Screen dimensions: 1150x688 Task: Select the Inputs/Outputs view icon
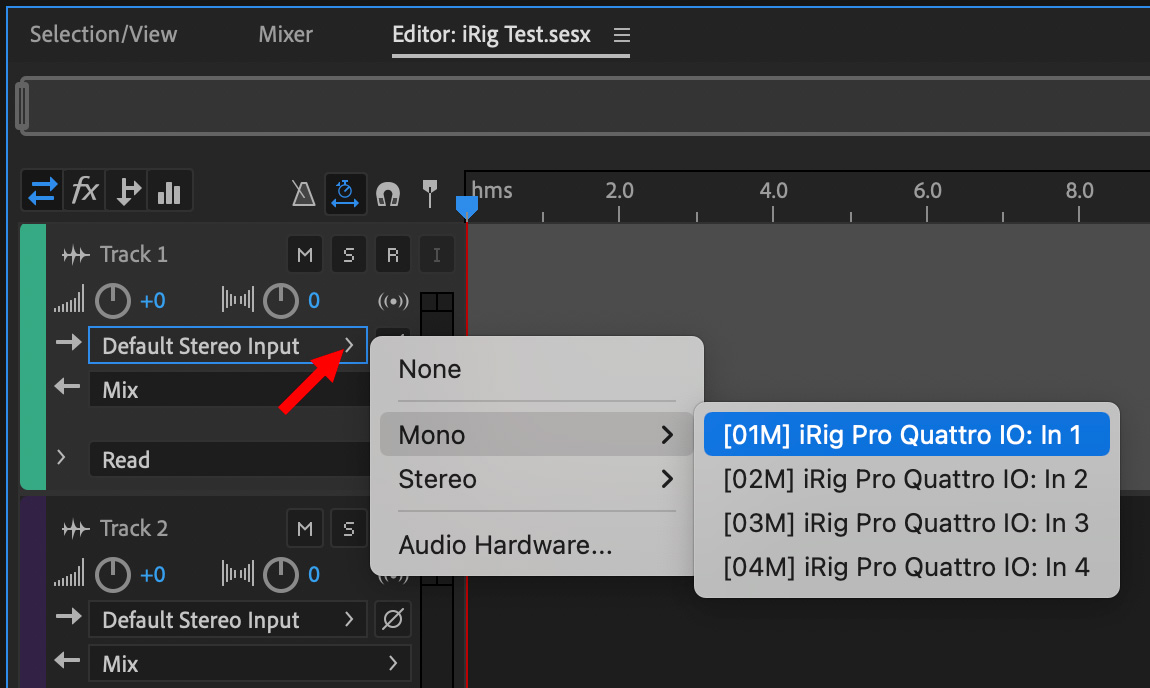pyautogui.click(x=43, y=191)
